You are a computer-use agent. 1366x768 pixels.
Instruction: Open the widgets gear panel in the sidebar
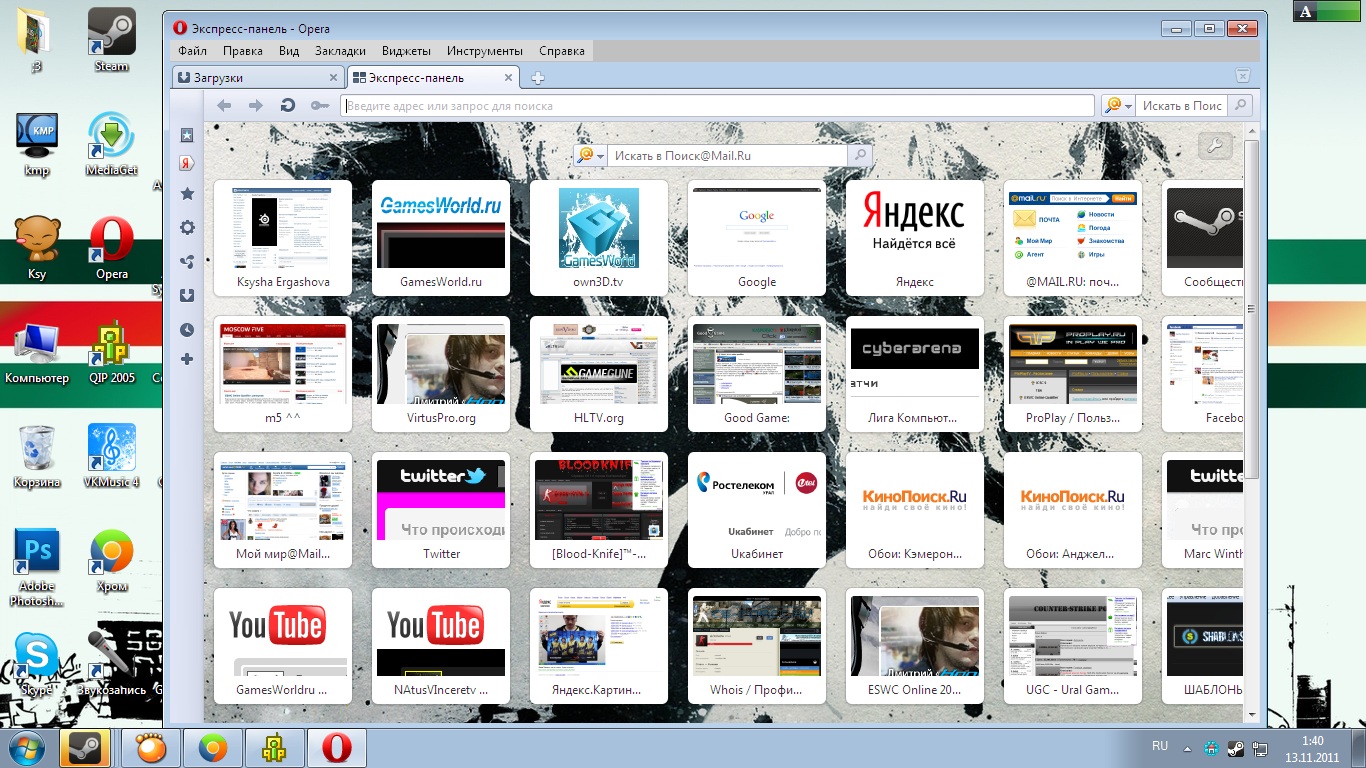coord(187,228)
